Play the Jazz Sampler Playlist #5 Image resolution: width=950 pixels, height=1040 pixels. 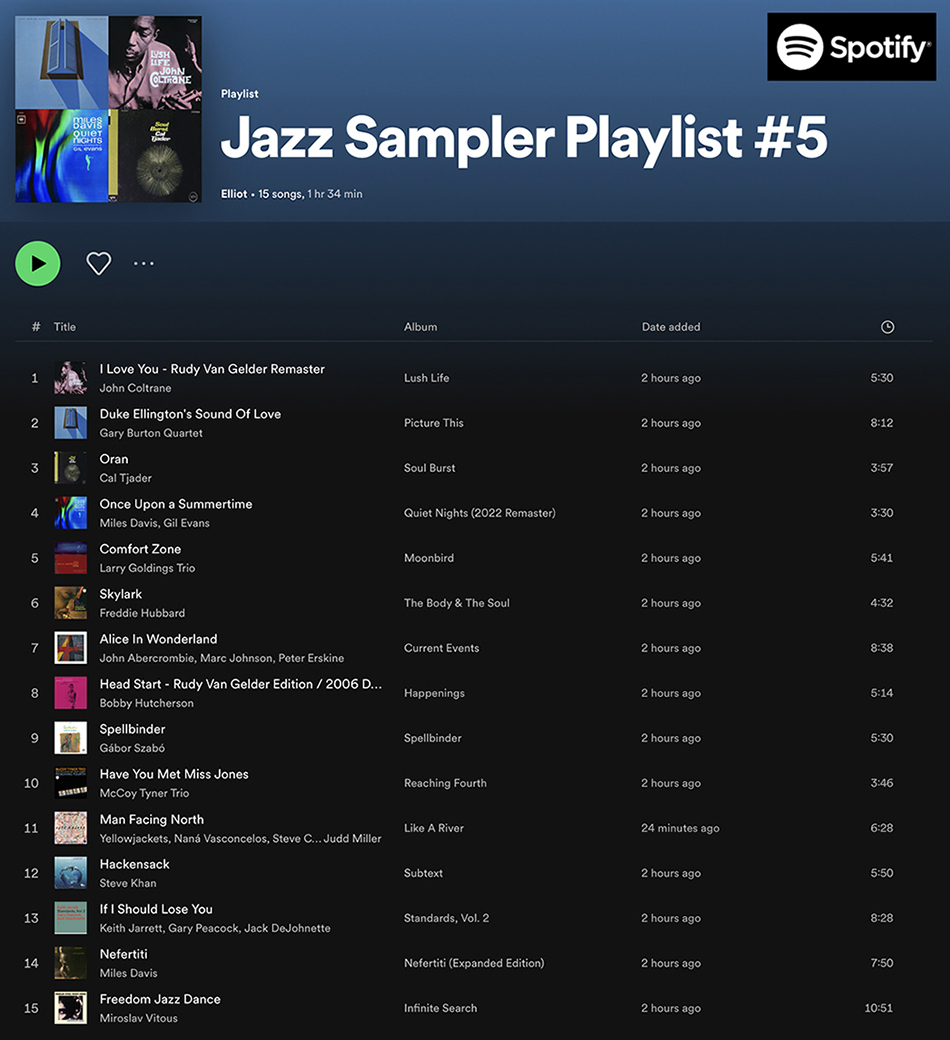tap(38, 263)
